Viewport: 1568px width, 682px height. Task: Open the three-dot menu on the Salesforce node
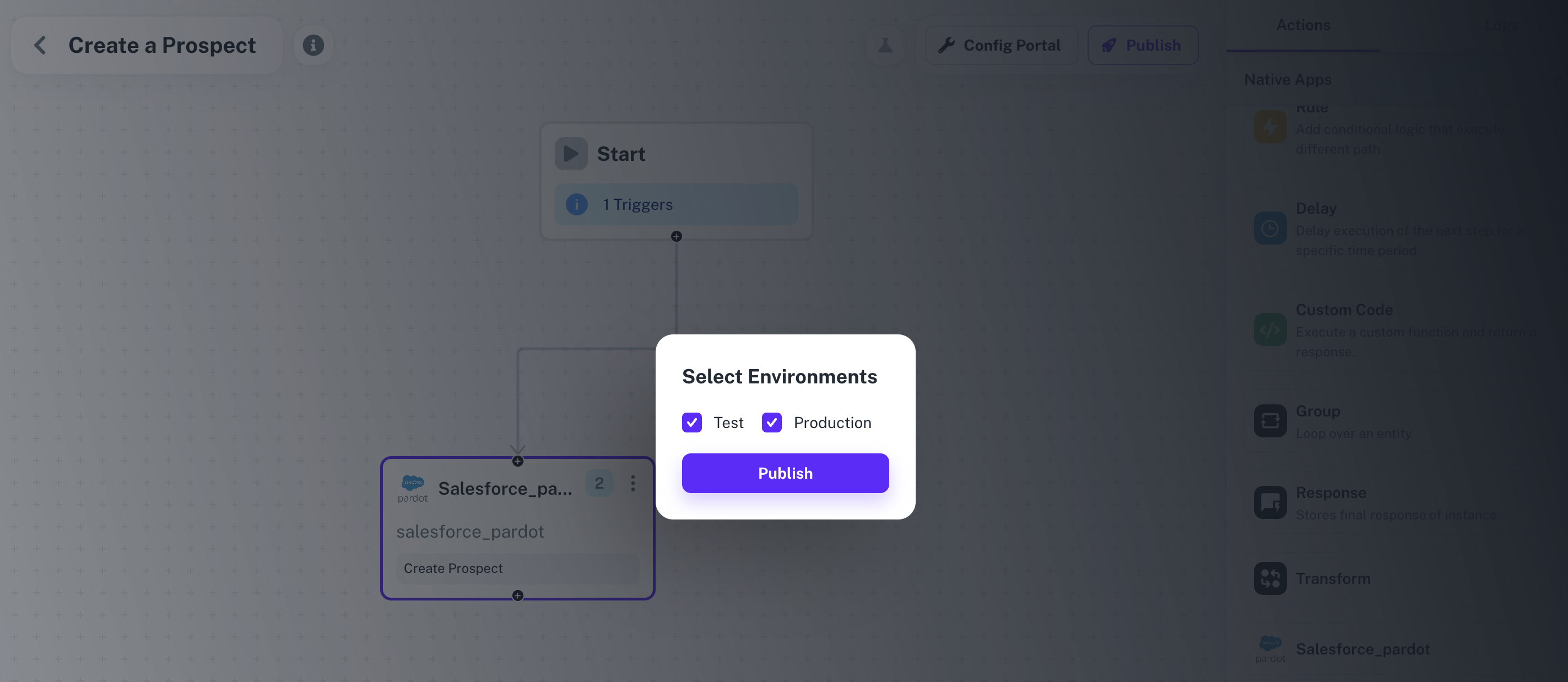(x=633, y=484)
